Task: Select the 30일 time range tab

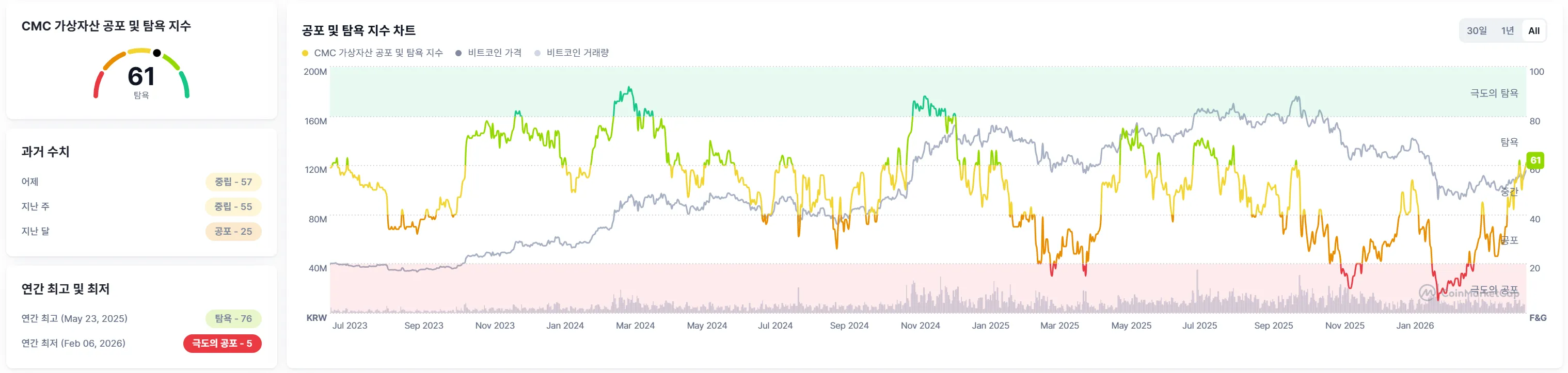Action: (x=1477, y=30)
